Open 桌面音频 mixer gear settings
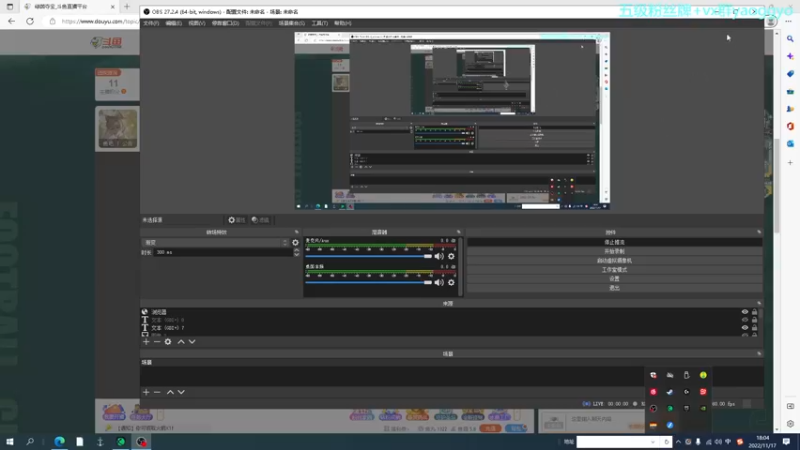The width and height of the screenshot is (800, 450). [x=451, y=282]
